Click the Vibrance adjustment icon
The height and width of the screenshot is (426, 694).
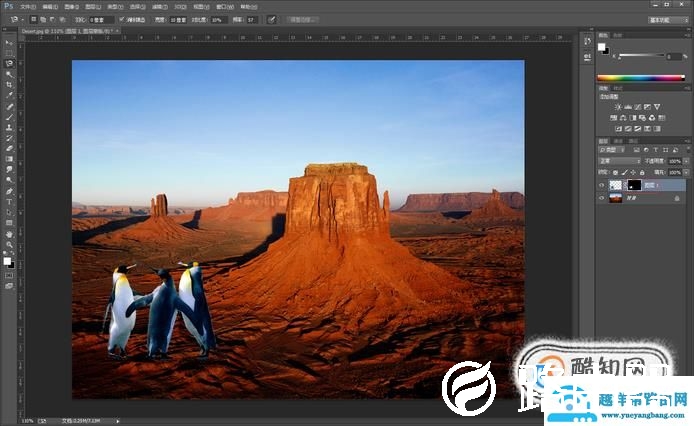(657, 107)
